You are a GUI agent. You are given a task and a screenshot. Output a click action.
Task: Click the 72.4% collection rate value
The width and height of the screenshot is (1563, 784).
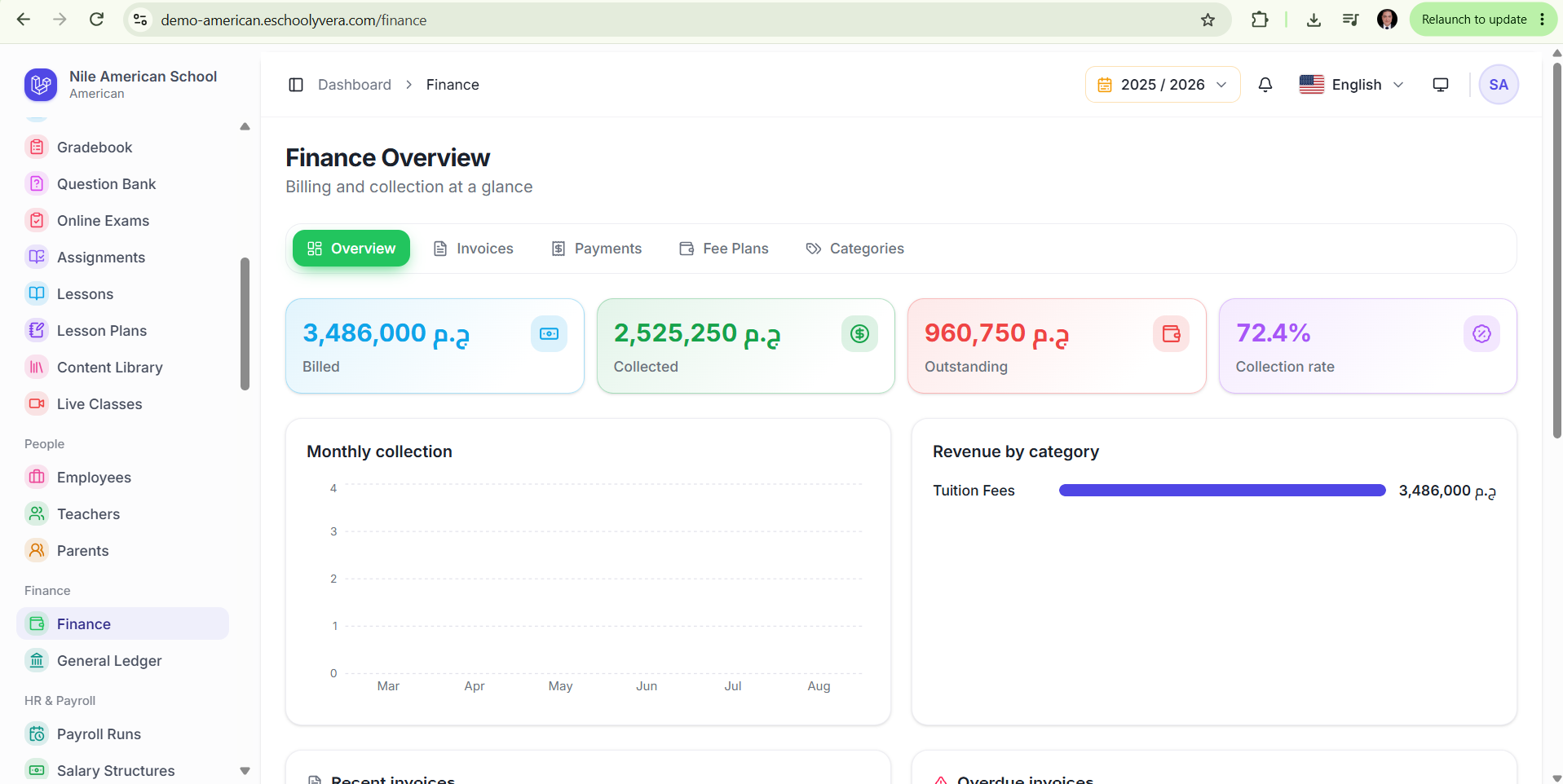1273,333
